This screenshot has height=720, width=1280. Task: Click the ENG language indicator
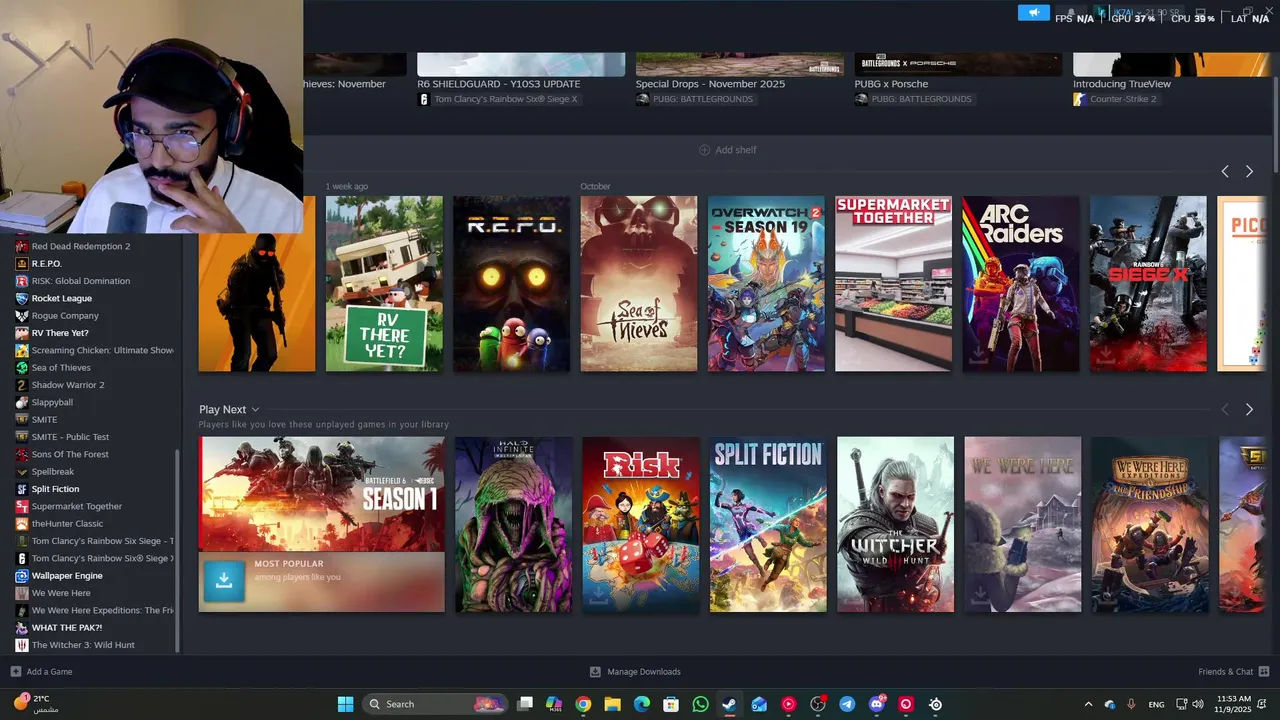click(1156, 704)
